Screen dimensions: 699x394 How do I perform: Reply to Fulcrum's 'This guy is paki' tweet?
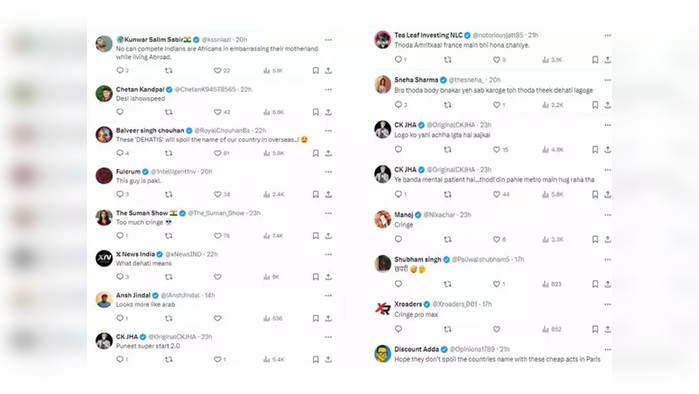tap(120, 194)
